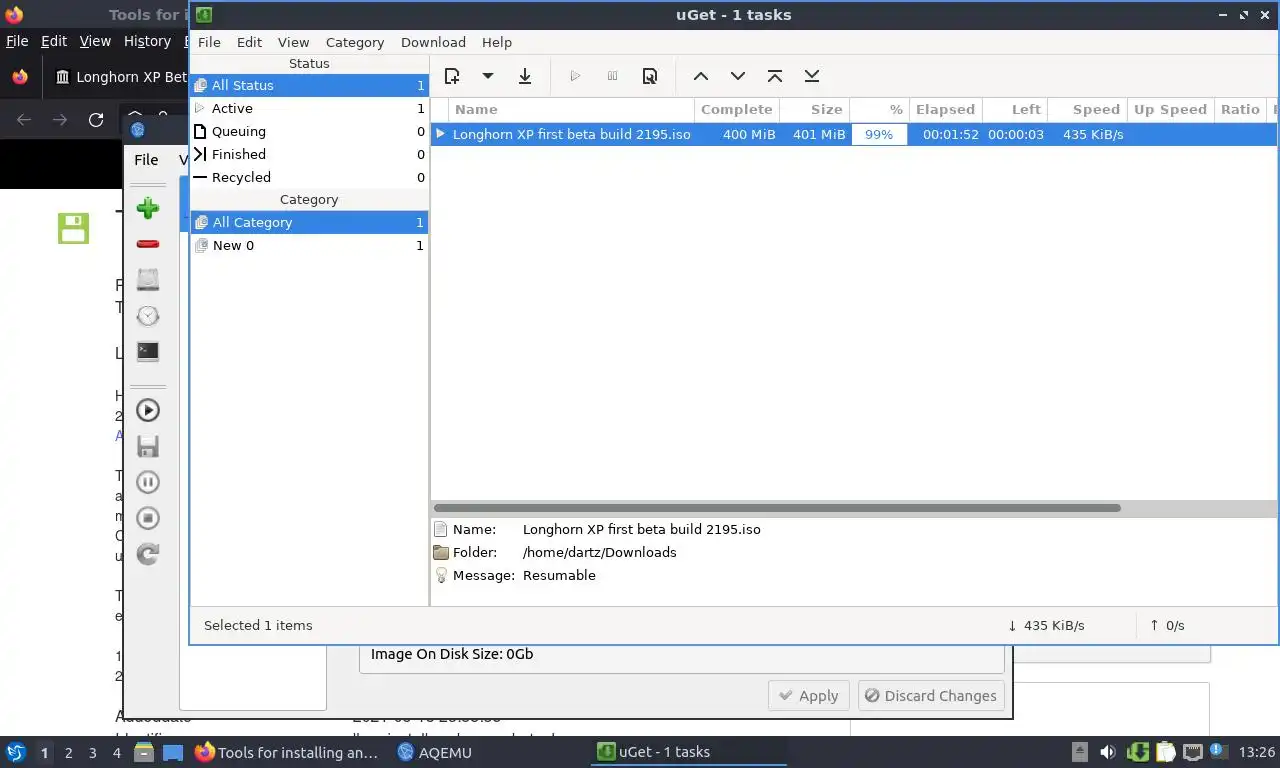Click the file manager icon in taskbar
This screenshot has height=768, width=1280.
[143, 752]
